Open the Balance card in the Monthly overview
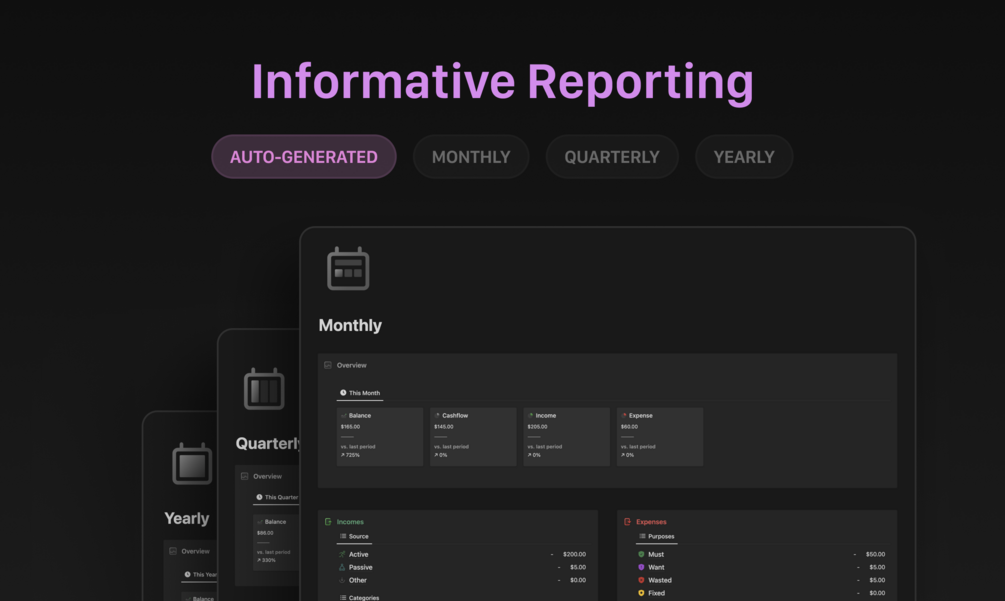Image resolution: width=1005 pixels, height=601 pixels. click(379, 436)
